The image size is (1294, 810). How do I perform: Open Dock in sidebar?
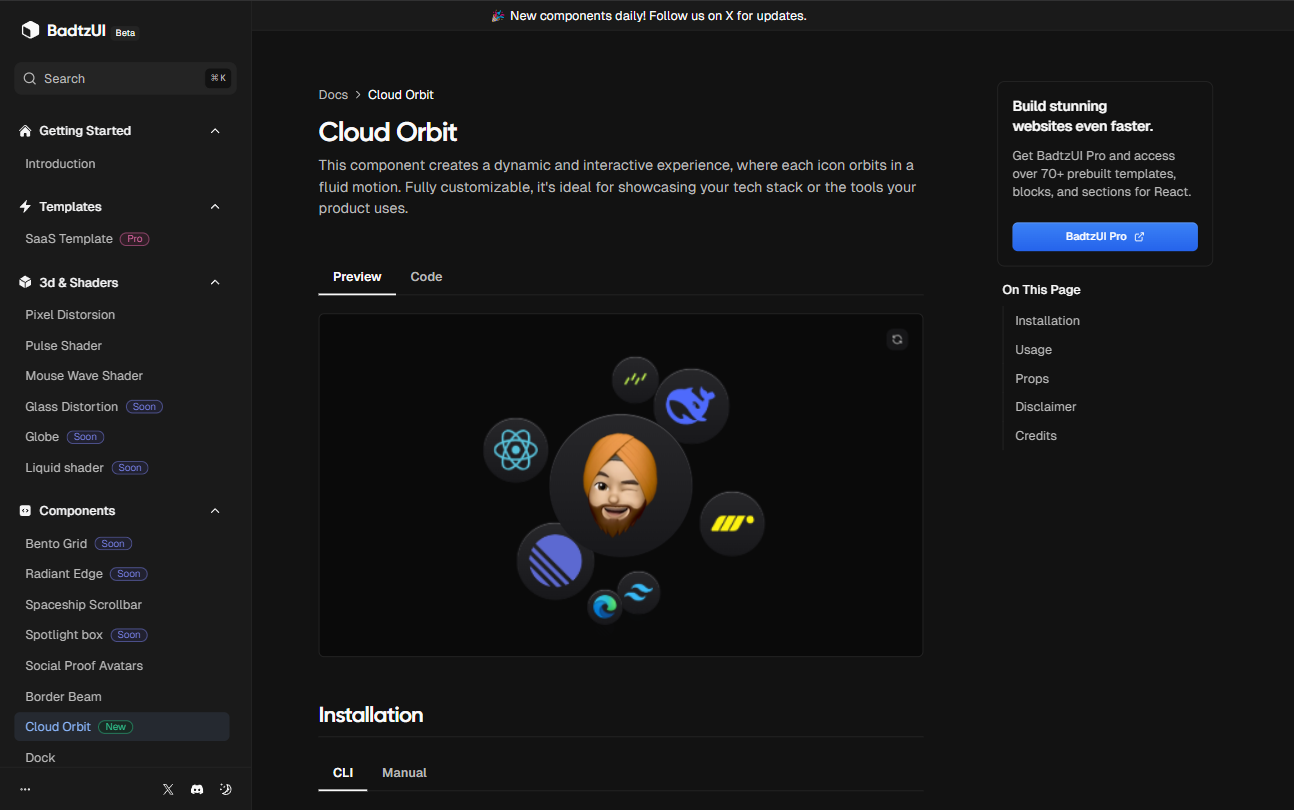pos(40,758)
